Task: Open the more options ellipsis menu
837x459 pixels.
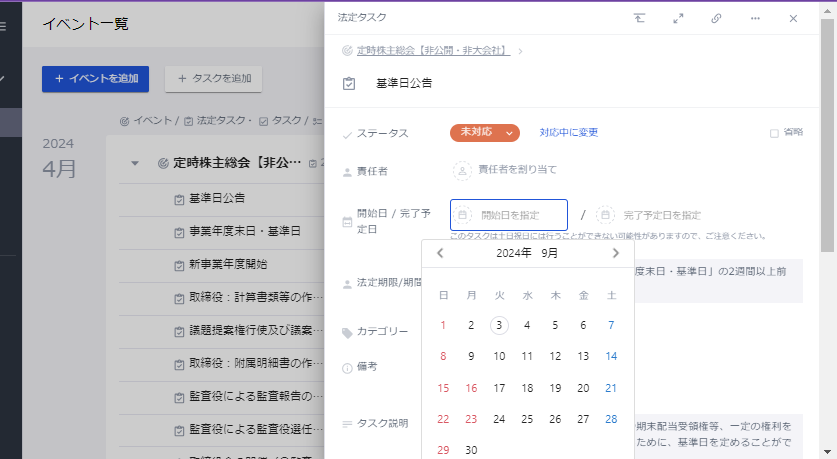Action: point(755,18)
